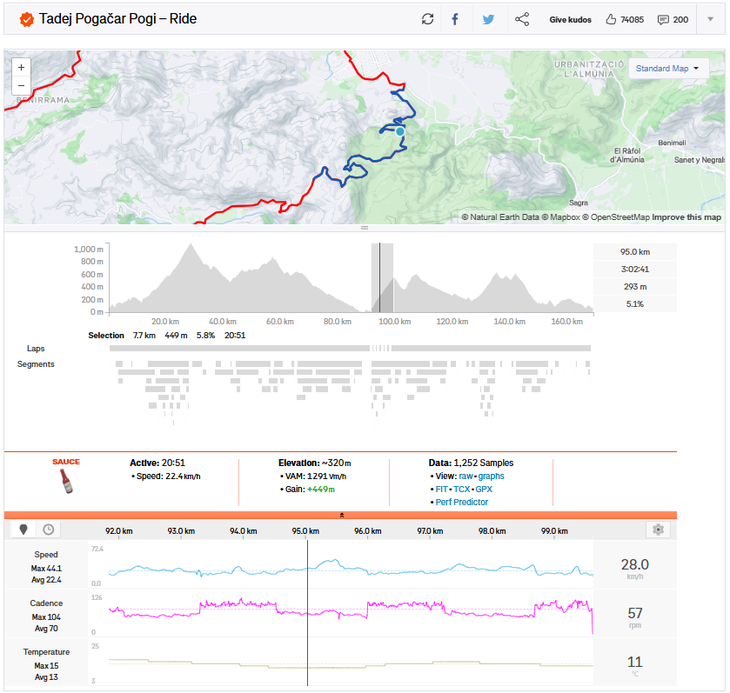
Task: Expand the header dropdown arrow
Action: (x=710, y=19)
